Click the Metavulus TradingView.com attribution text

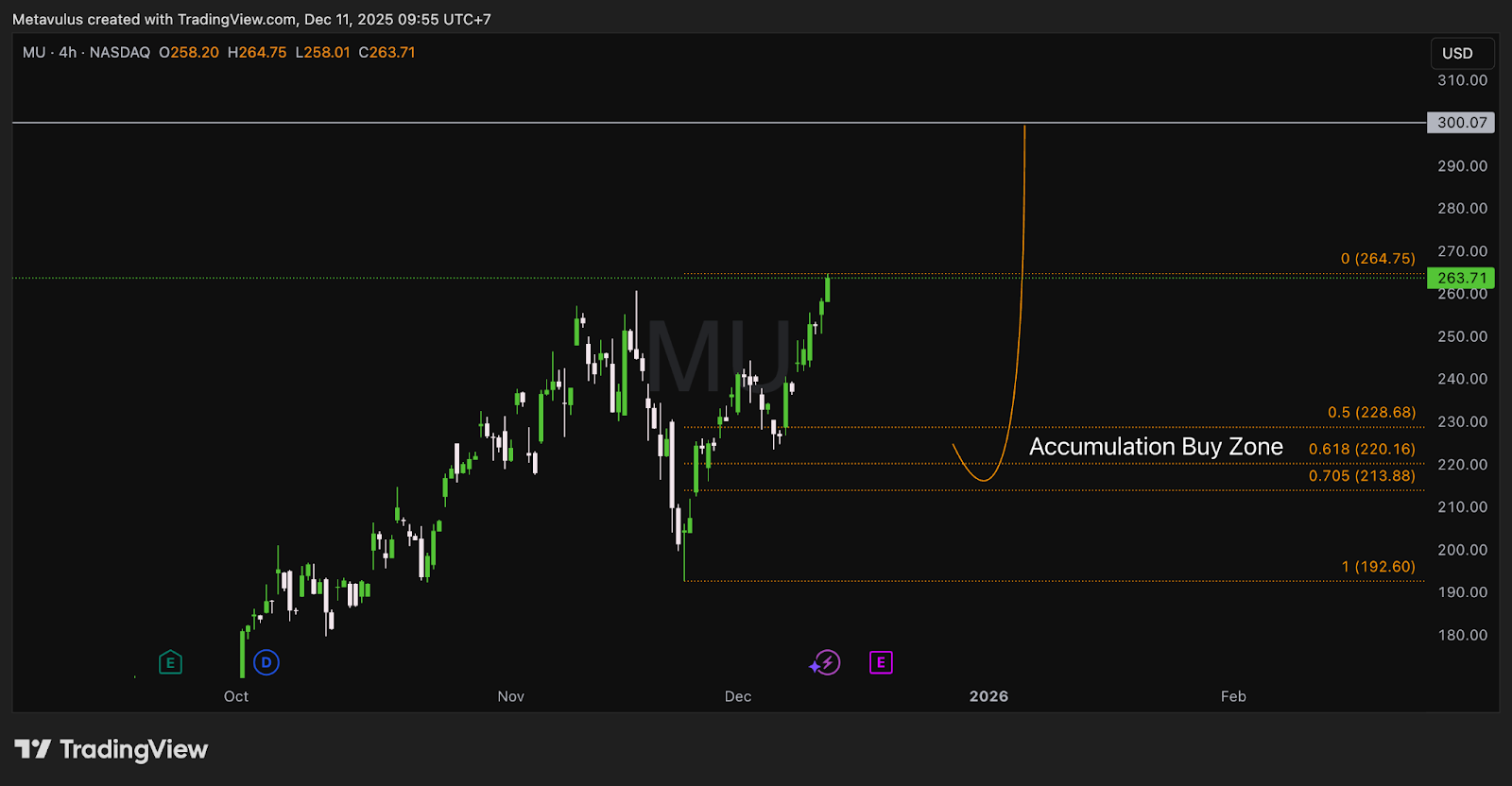[251, 19]
